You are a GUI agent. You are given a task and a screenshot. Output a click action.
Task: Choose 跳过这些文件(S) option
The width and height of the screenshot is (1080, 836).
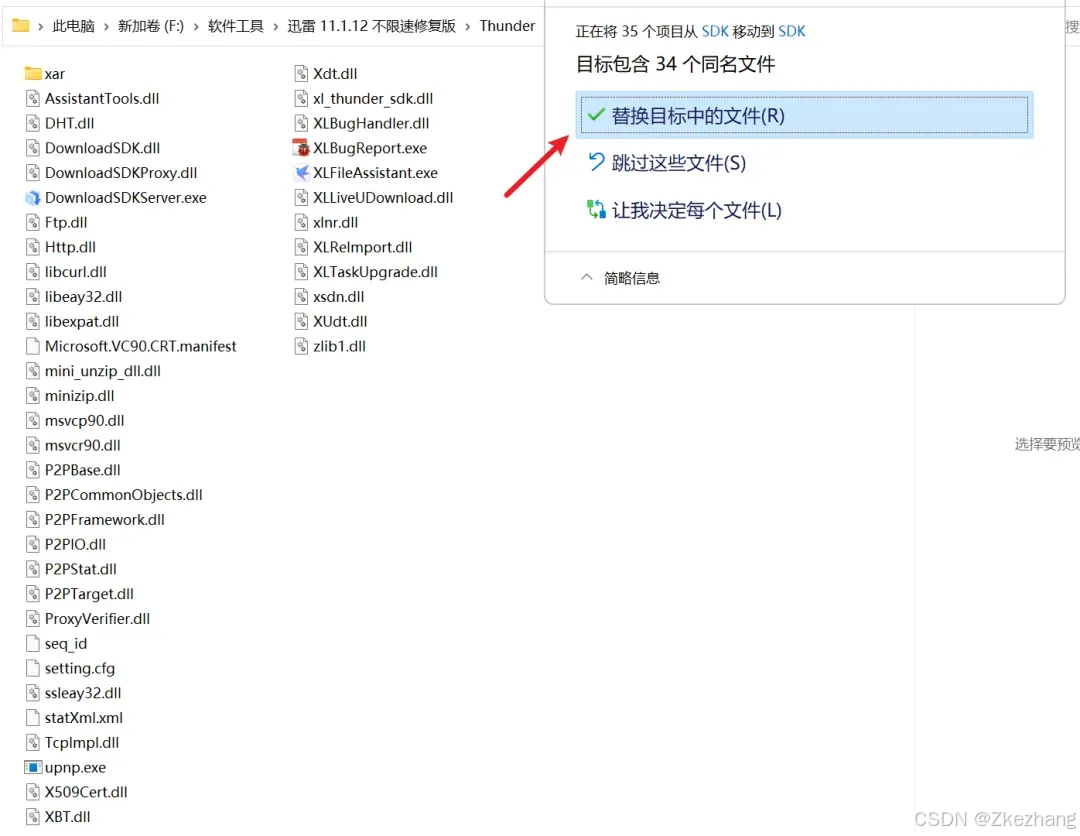tap(667, 163)
